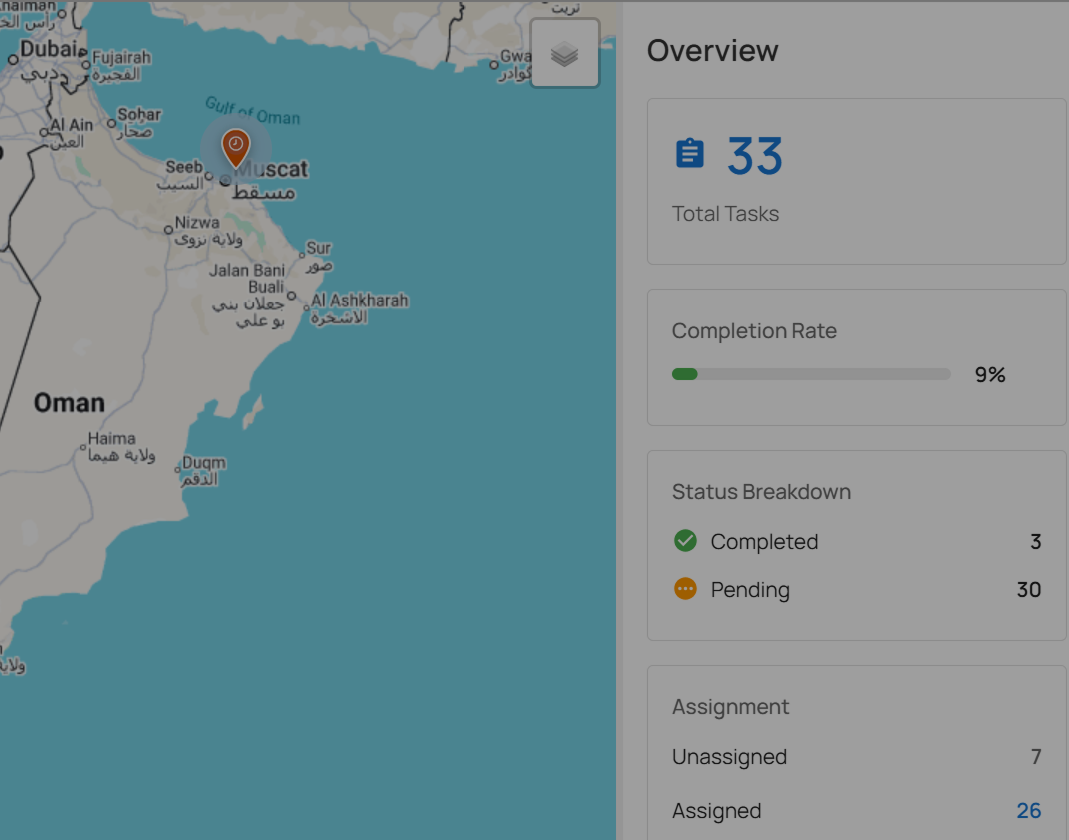1069x840 pixels.
Task: Click the Haima label on the map
Action: [112, 438]
